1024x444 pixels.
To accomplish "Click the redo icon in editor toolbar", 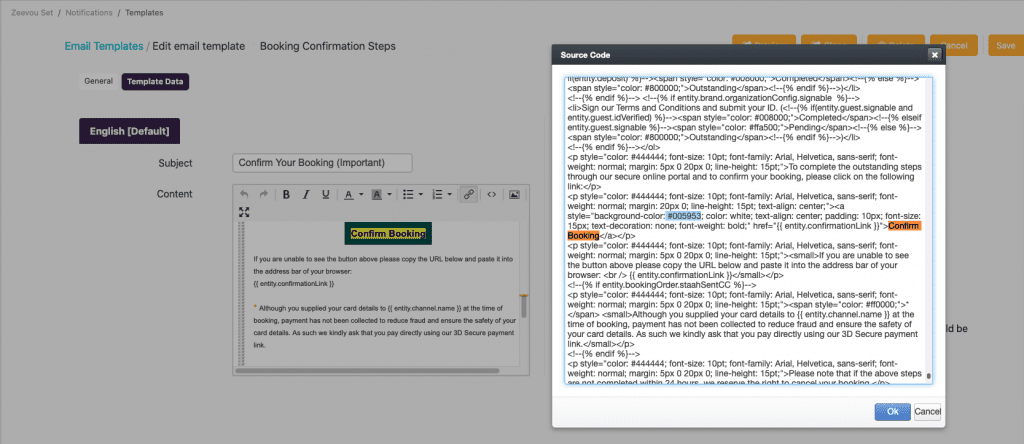I will 263,194.
